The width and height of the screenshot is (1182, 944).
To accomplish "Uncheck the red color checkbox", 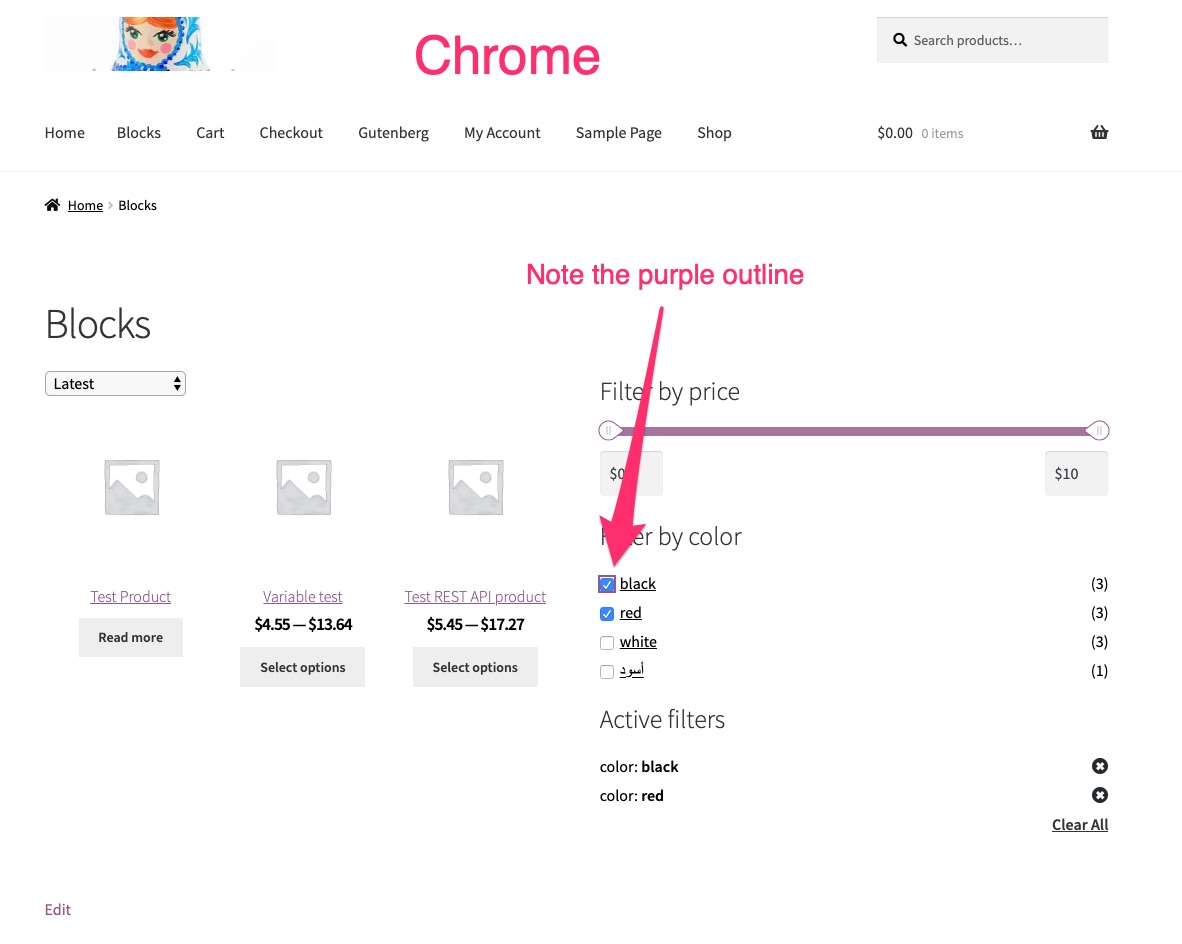I will [607, 614].
